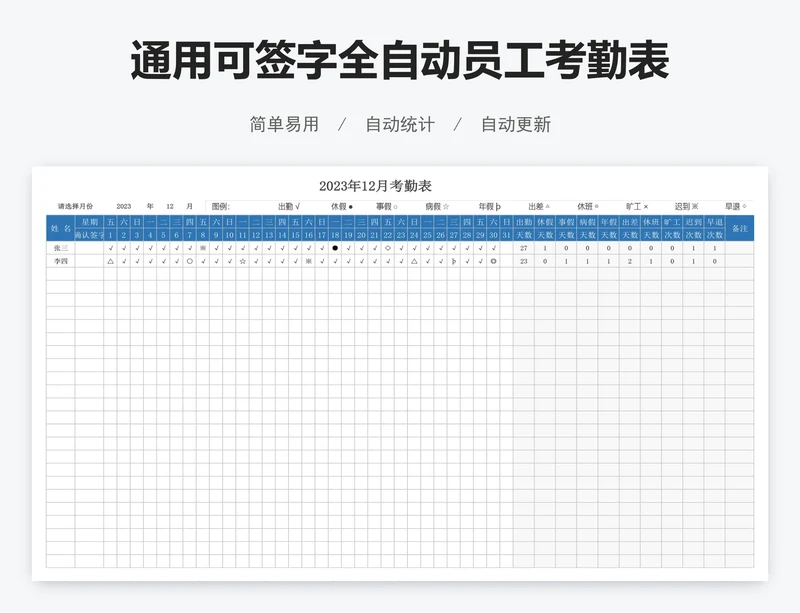Image resolution: width=800 pixels, height=613 pixels.
Task: Click the 出勤 √ legend entry
Action: 289,206
